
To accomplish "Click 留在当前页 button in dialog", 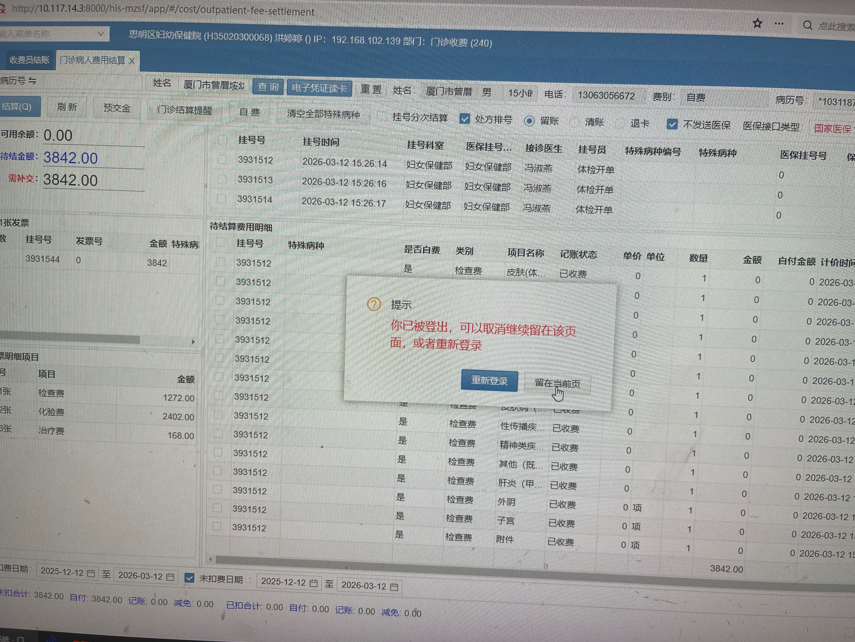I will click(557, 383).
